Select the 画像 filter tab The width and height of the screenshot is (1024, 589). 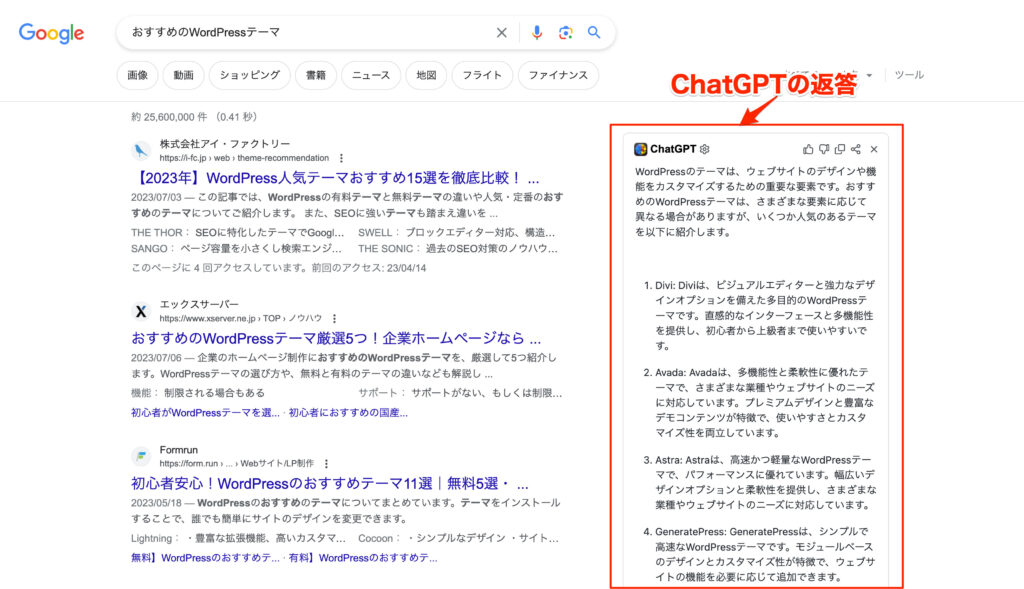point(137,75)
